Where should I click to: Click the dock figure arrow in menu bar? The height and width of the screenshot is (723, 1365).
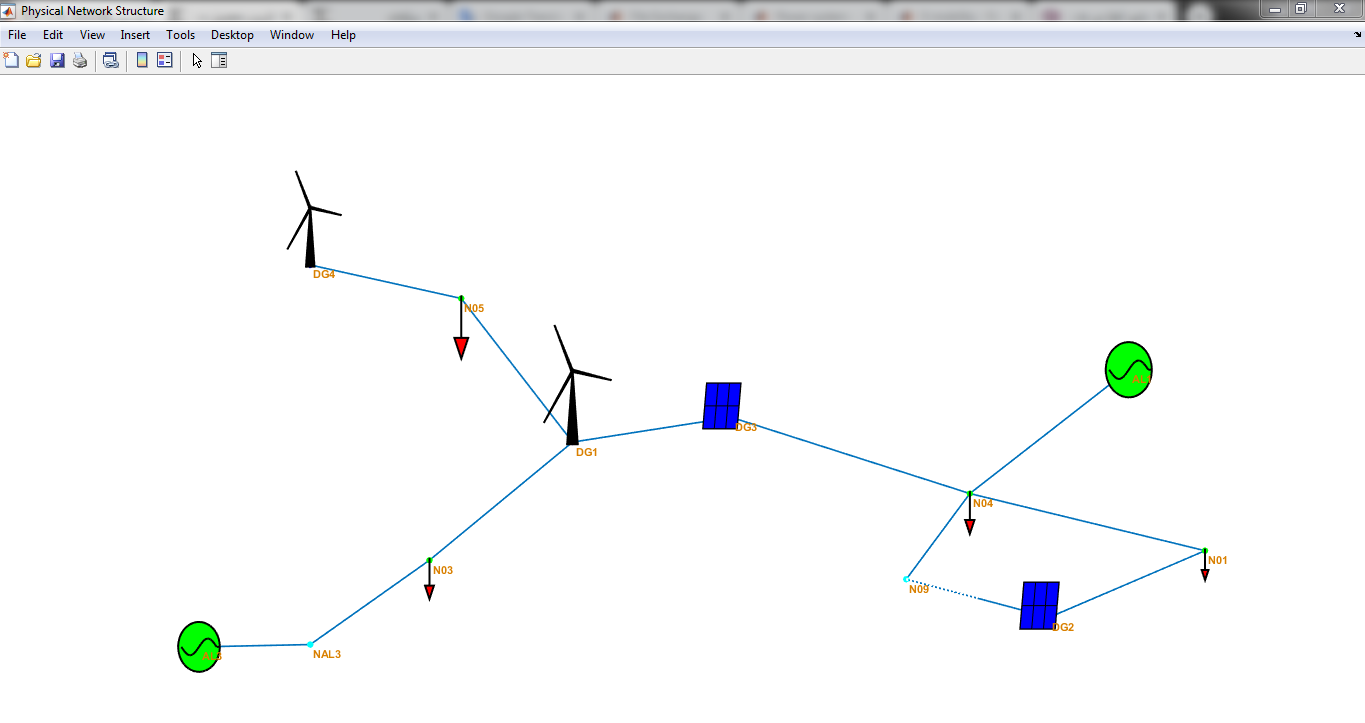[x=1356, y=35]
